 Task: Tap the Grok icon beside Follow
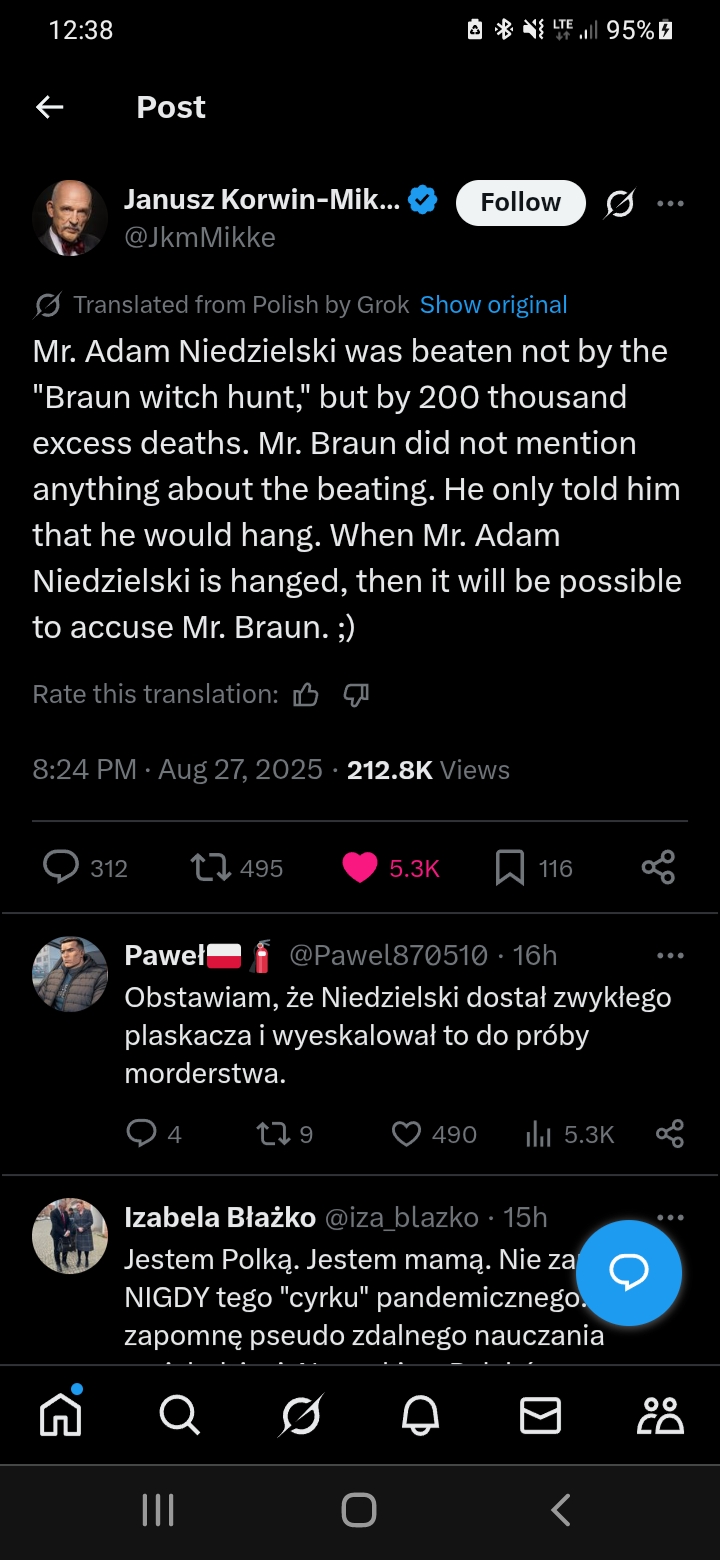coord(620,204)
